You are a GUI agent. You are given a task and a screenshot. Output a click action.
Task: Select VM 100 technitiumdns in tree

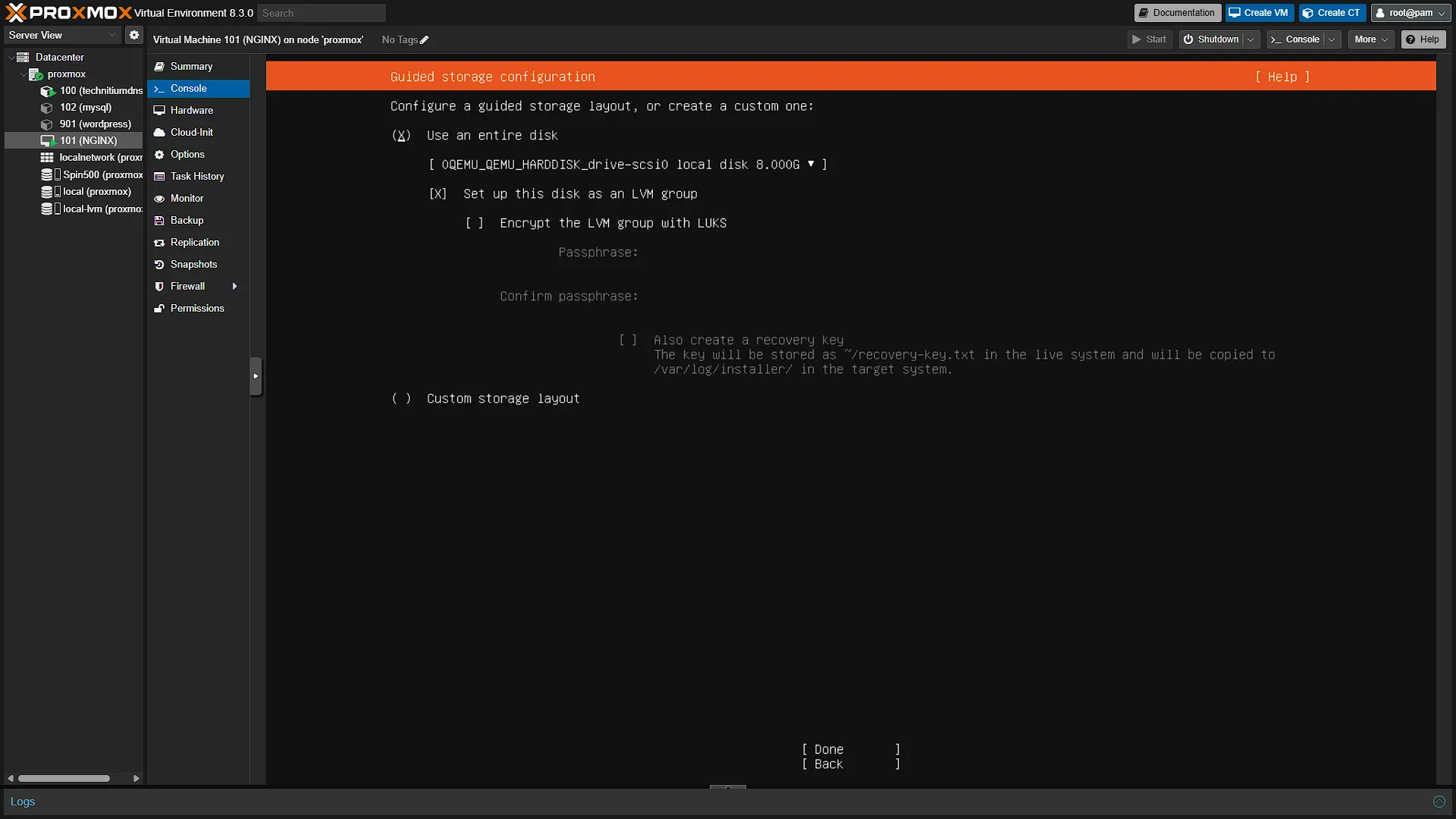click(91, 91)
